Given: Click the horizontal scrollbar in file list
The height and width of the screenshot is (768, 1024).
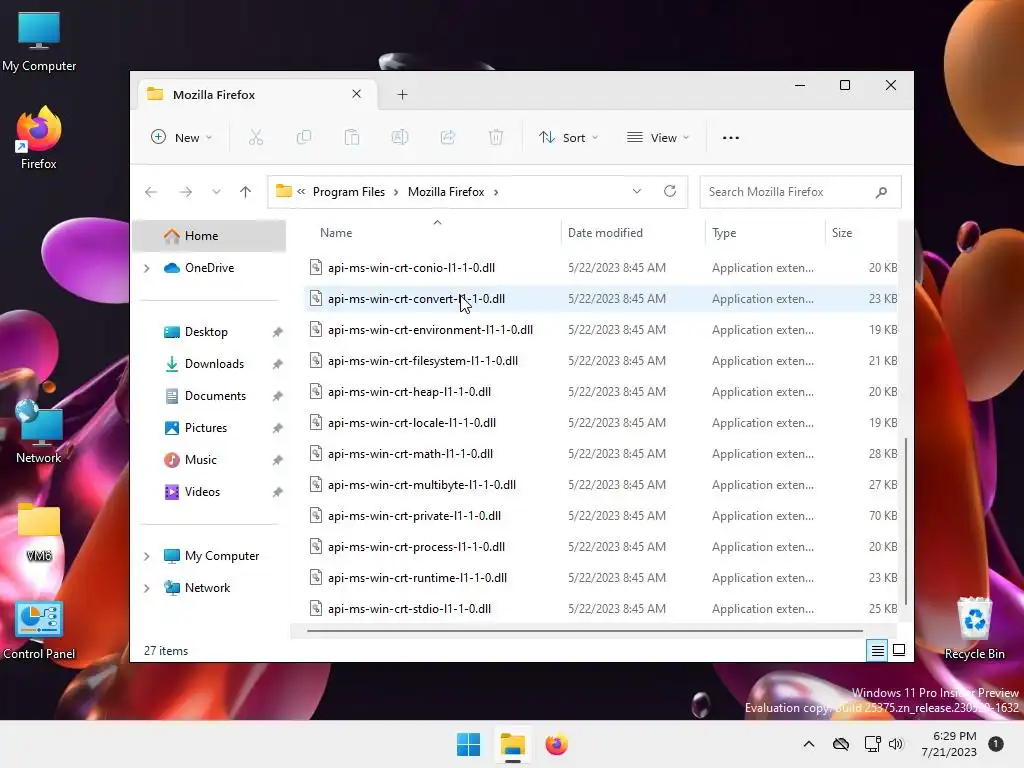Looking at the screenshot, I should pos(584,631).
